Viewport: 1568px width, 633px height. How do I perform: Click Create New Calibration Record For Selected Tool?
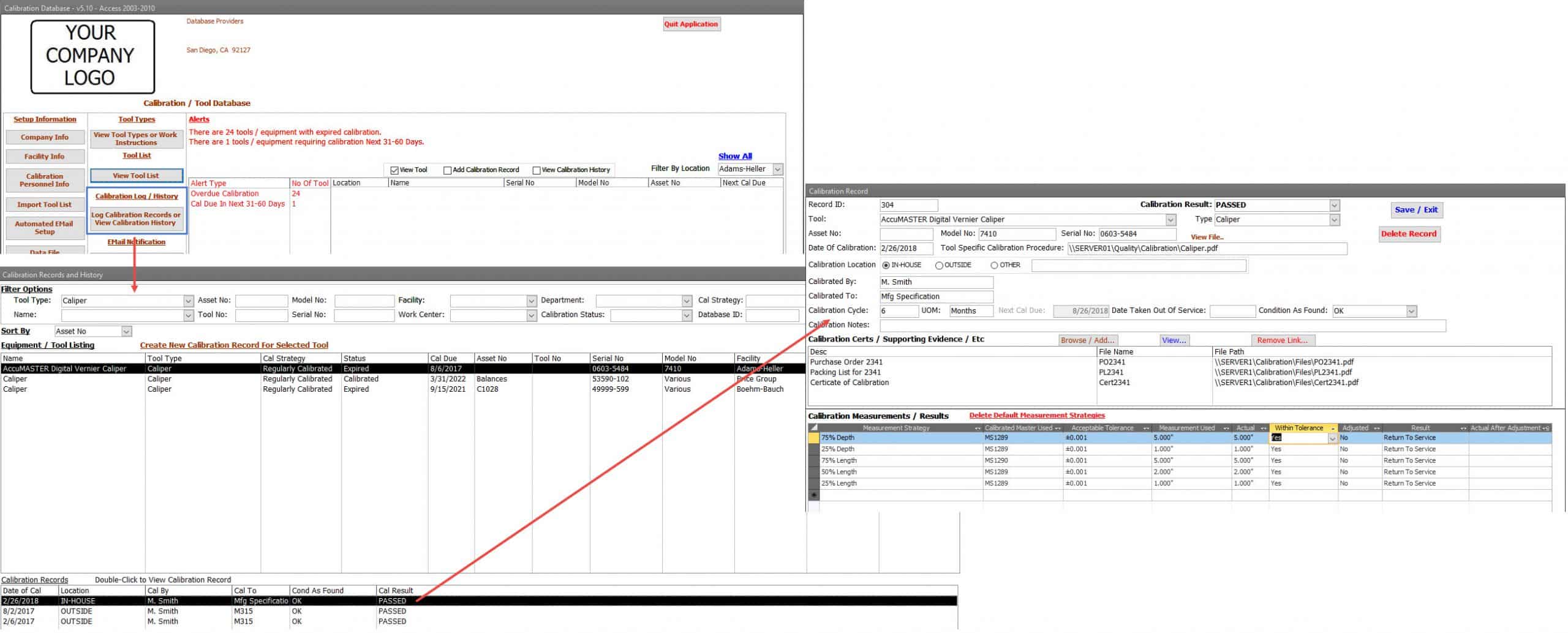point(235,345)
